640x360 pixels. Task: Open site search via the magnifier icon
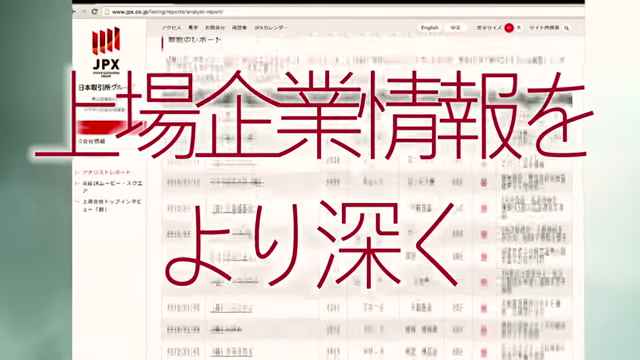[567, 28]
